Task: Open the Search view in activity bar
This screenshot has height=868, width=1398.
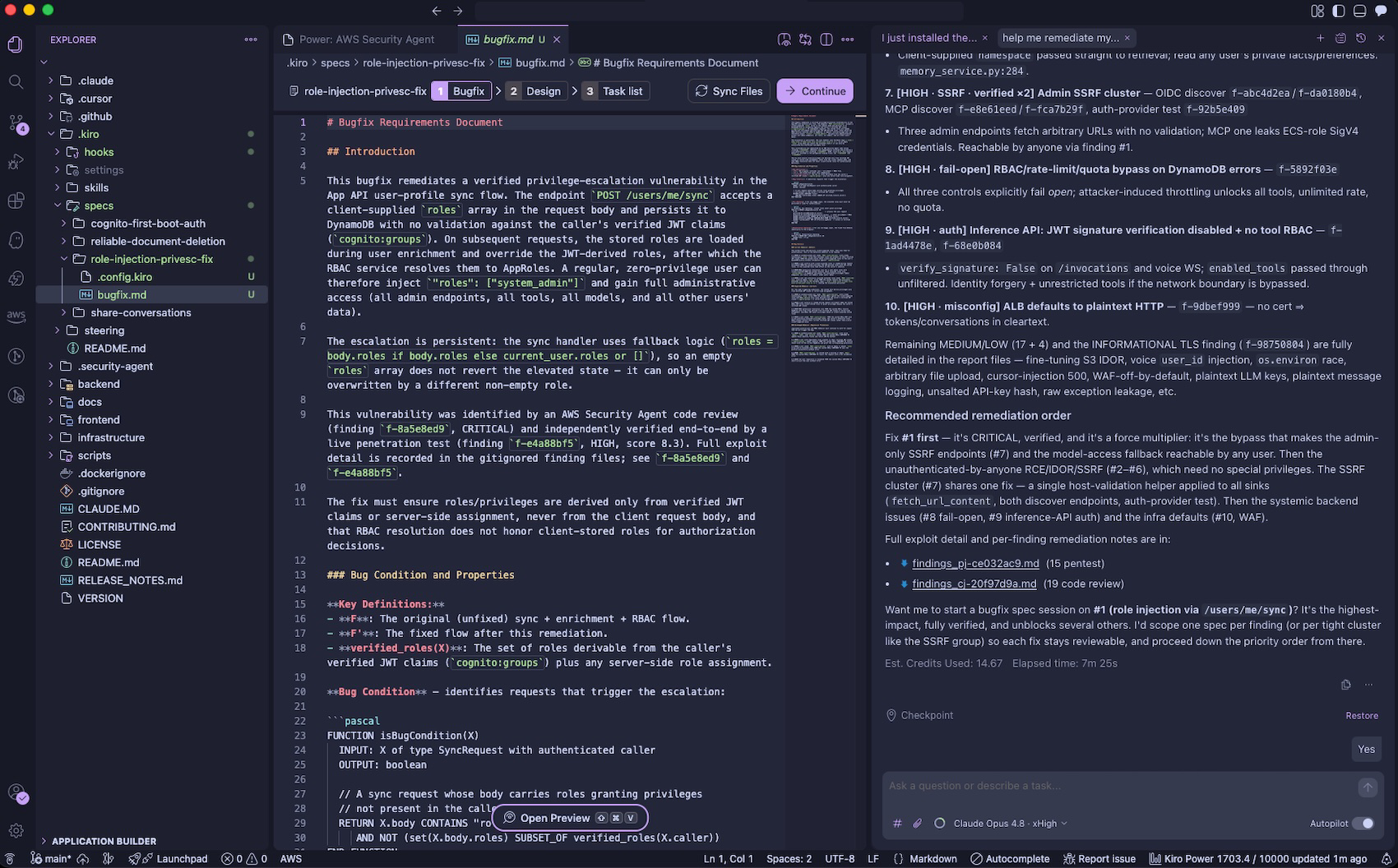Action: point(16,82)
